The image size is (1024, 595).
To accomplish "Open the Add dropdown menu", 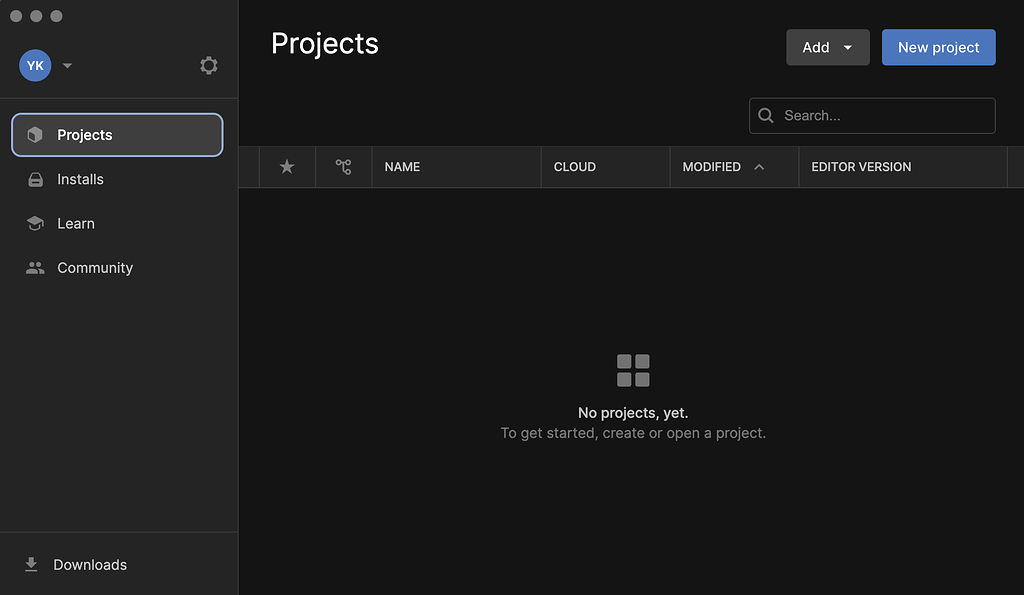I will [827, 48].
